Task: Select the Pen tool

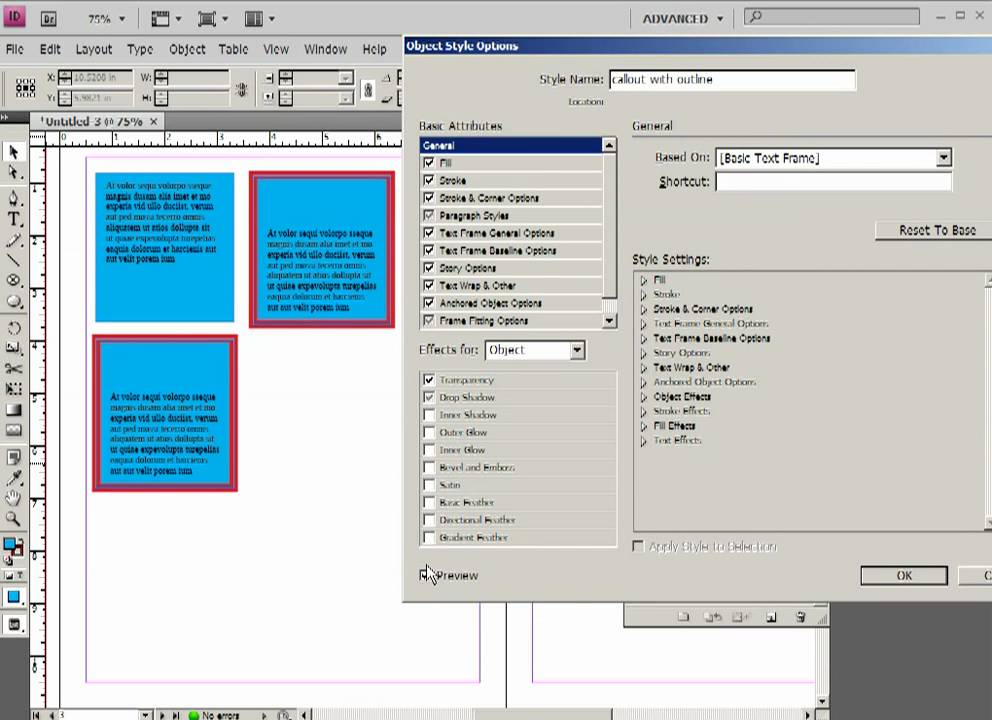Action: [x=14, y=198]
